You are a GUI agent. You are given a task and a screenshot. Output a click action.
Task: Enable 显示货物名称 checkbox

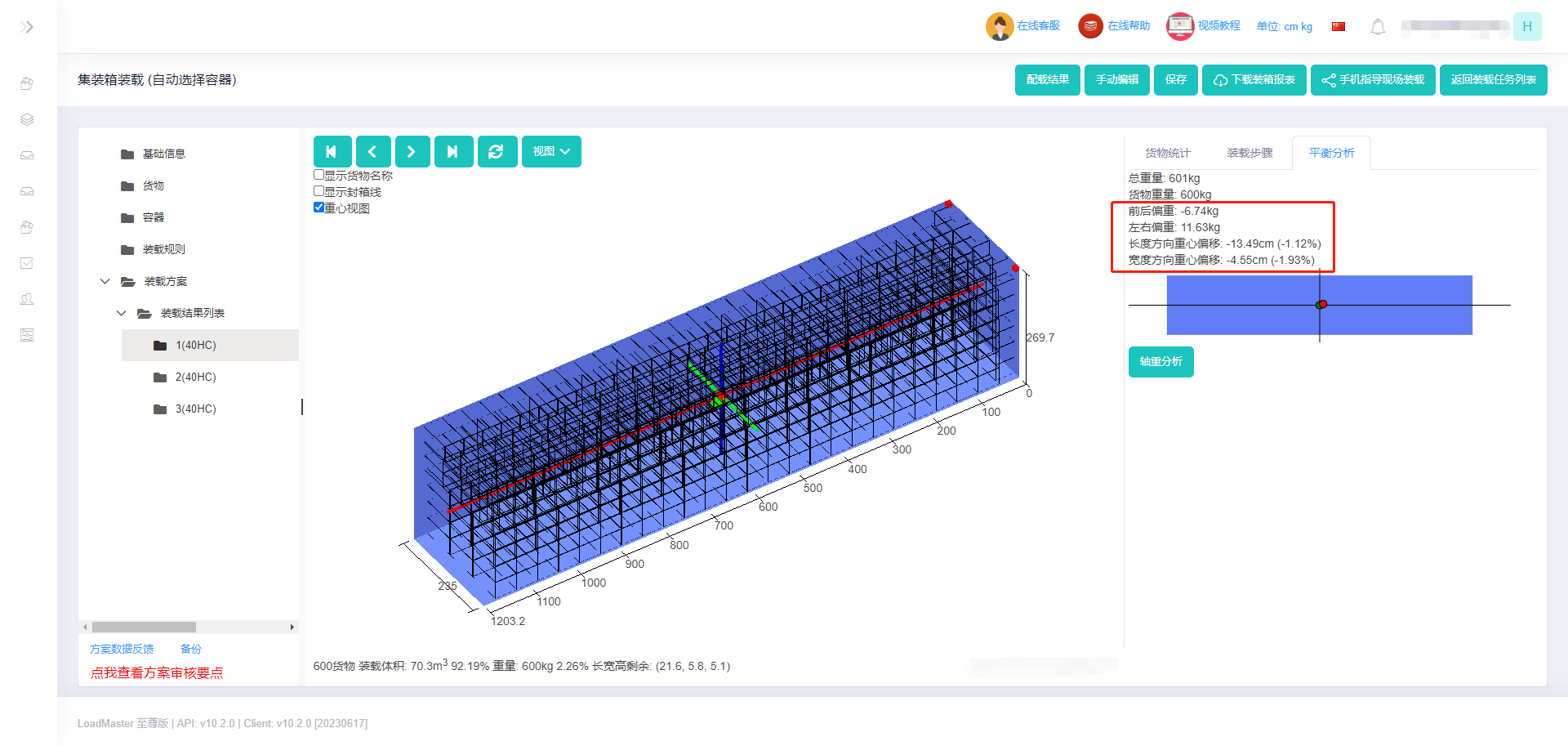[x=319, y=175]
